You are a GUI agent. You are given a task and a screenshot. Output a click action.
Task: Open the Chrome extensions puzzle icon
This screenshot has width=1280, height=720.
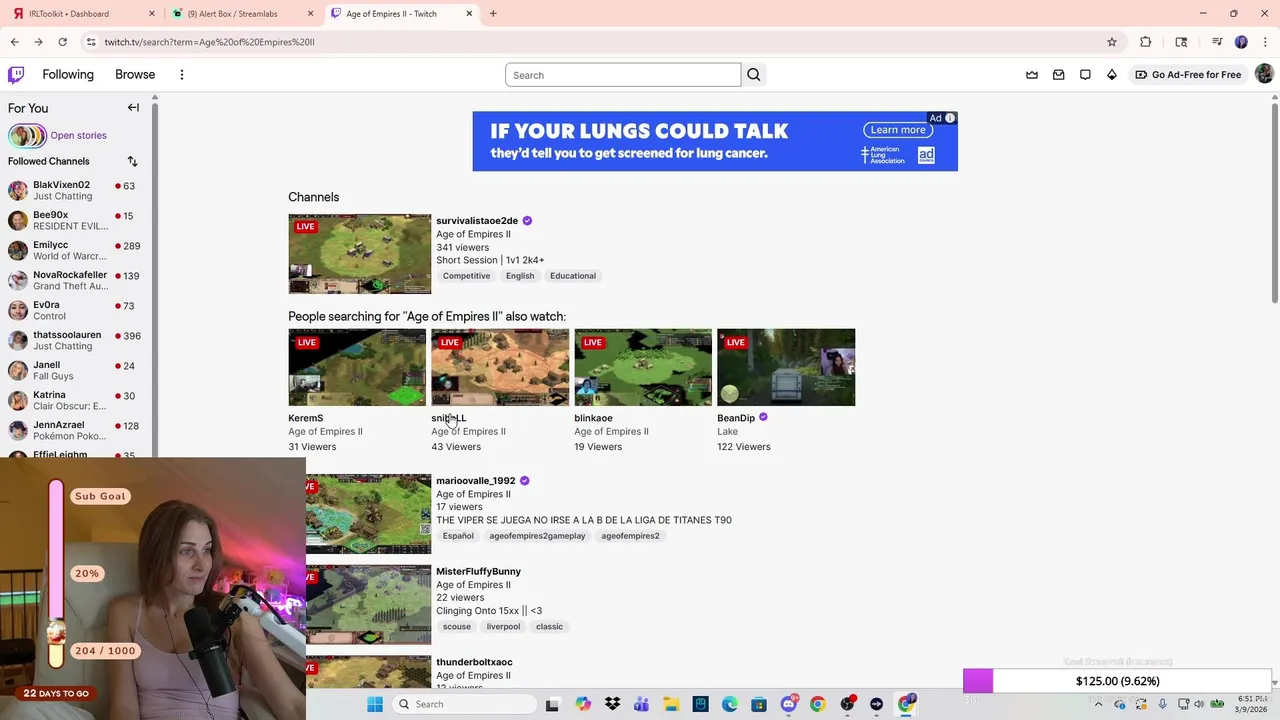[1146, 42]
